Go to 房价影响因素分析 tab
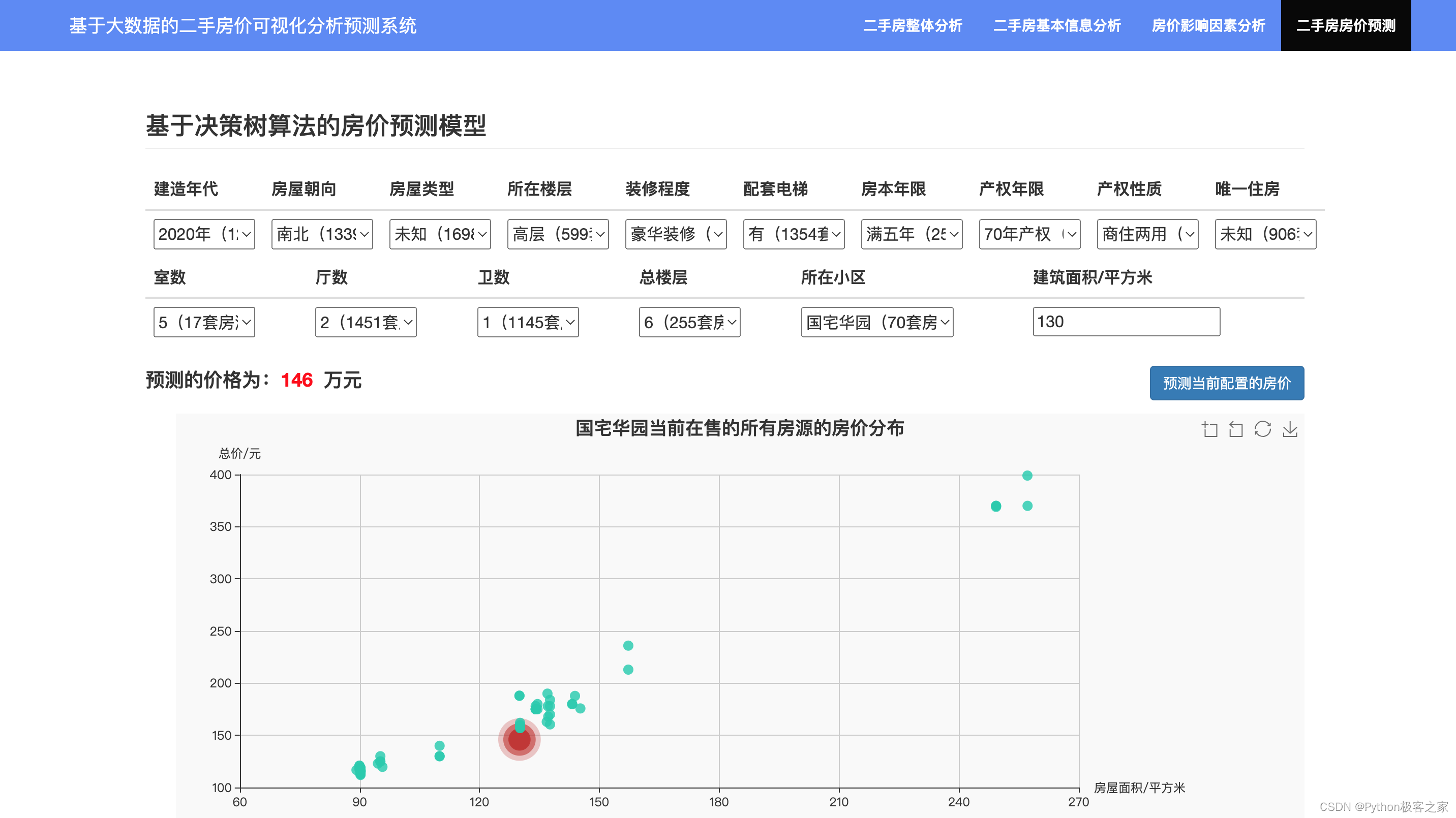 point(1208,25)
